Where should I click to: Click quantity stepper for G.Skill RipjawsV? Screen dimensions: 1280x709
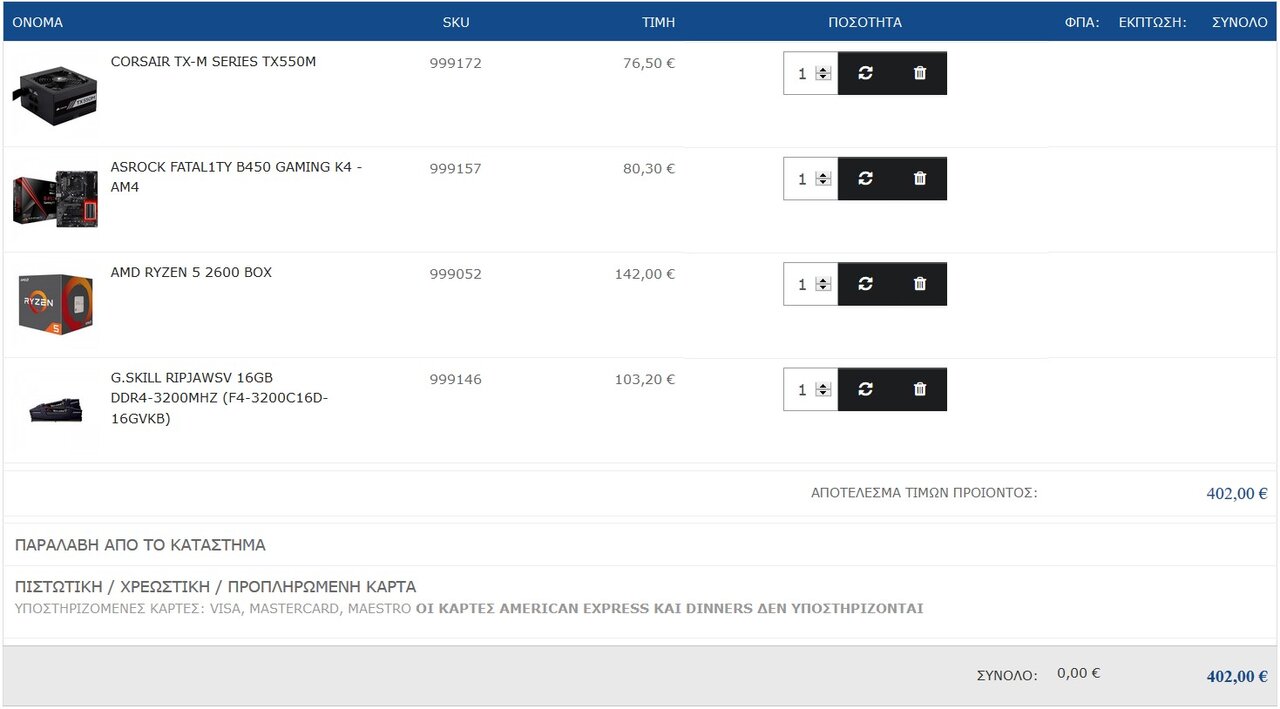pos(823,389)
